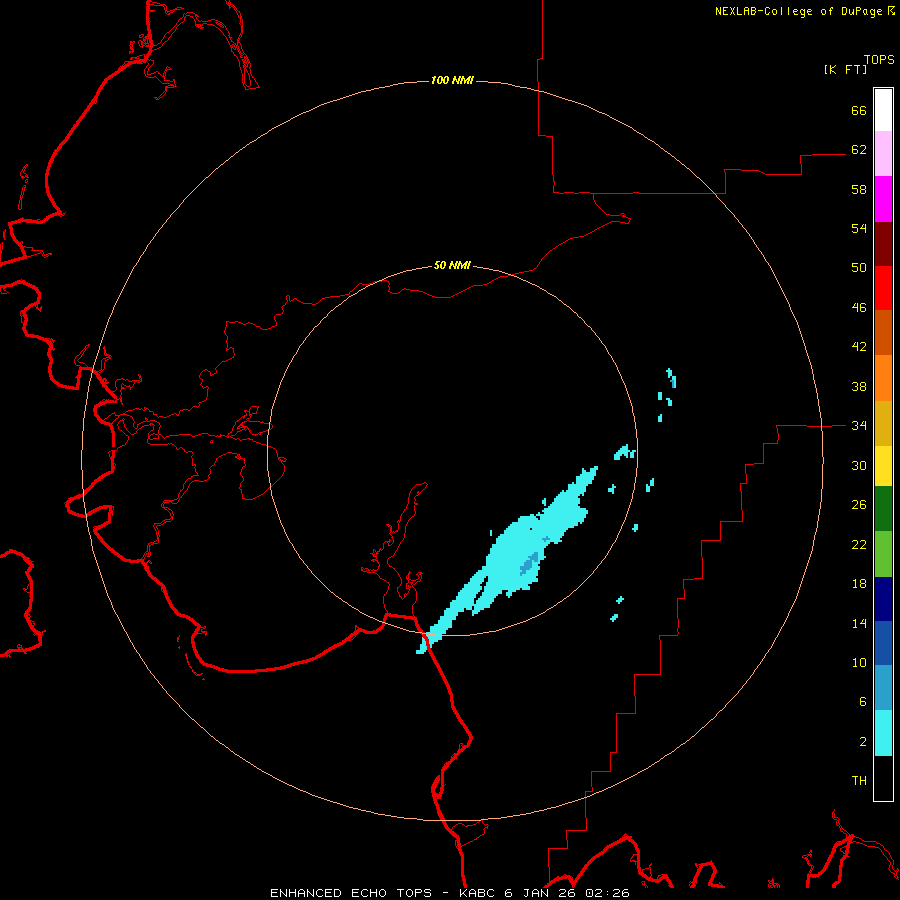Click the legend value '2'
Screen dimensions: 900x900
point(863,742)
